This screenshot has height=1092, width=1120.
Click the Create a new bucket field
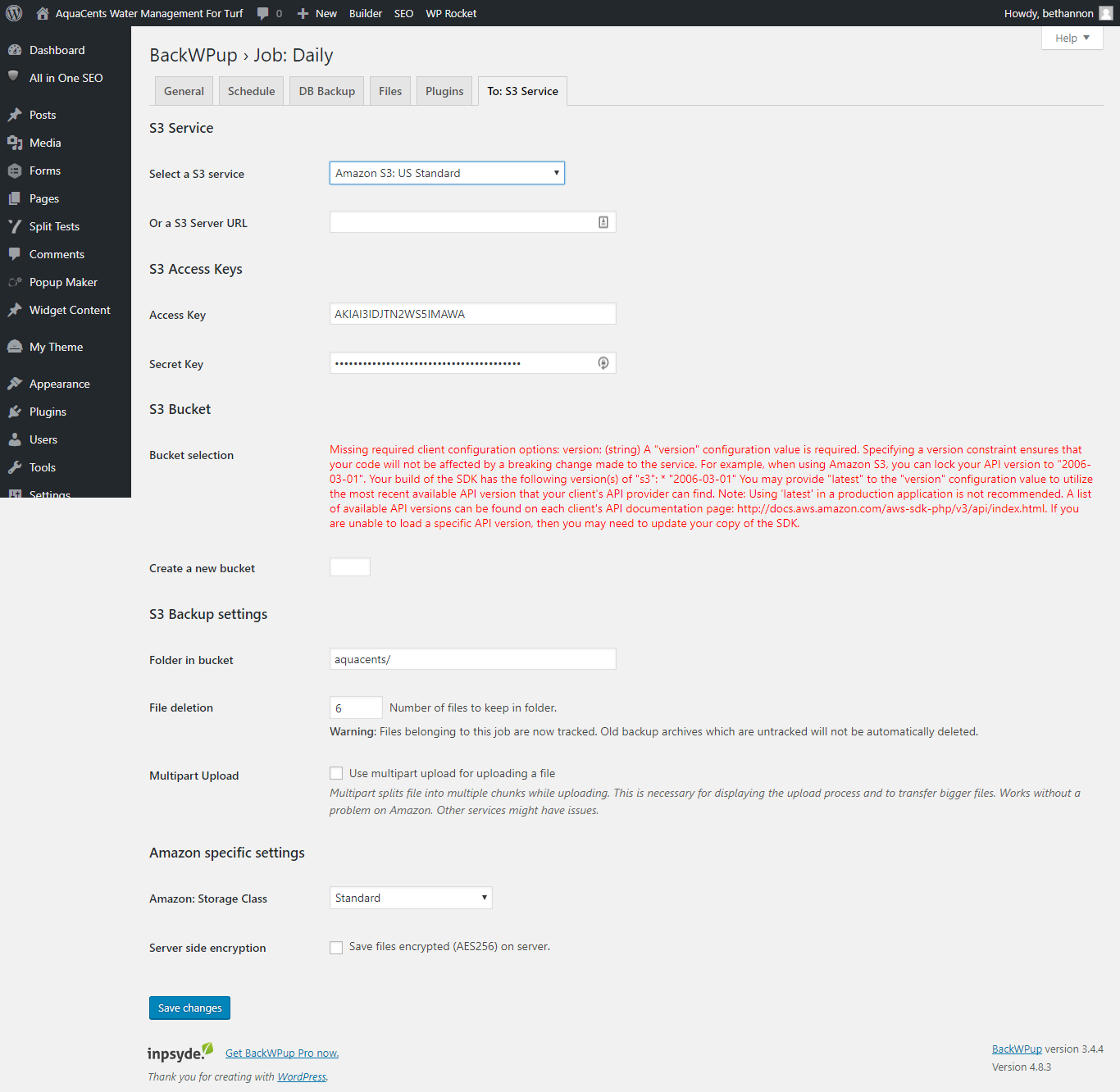(350, 567)
